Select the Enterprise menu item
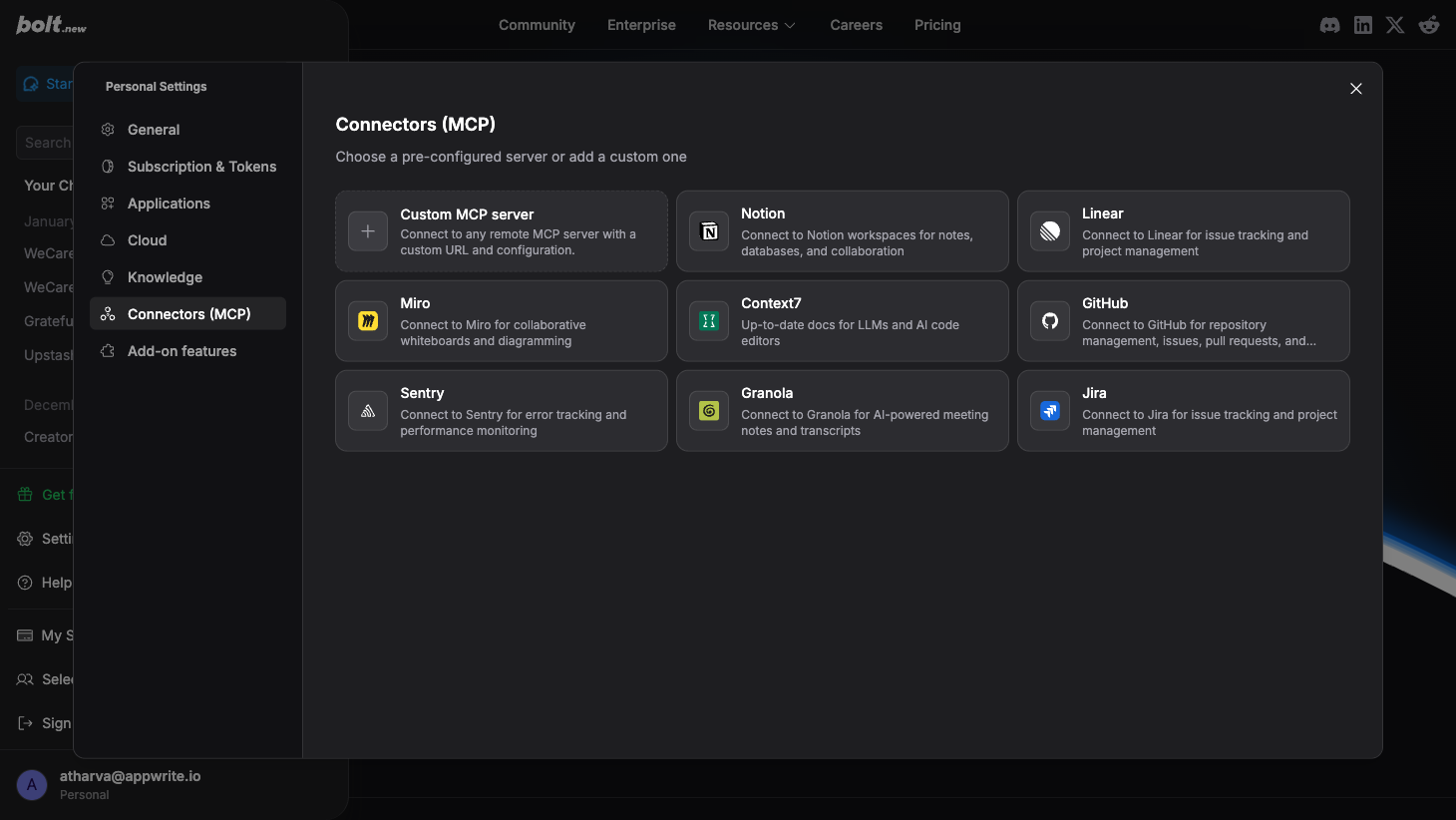This screenshot has width=1456, height=820. point(641,25)
